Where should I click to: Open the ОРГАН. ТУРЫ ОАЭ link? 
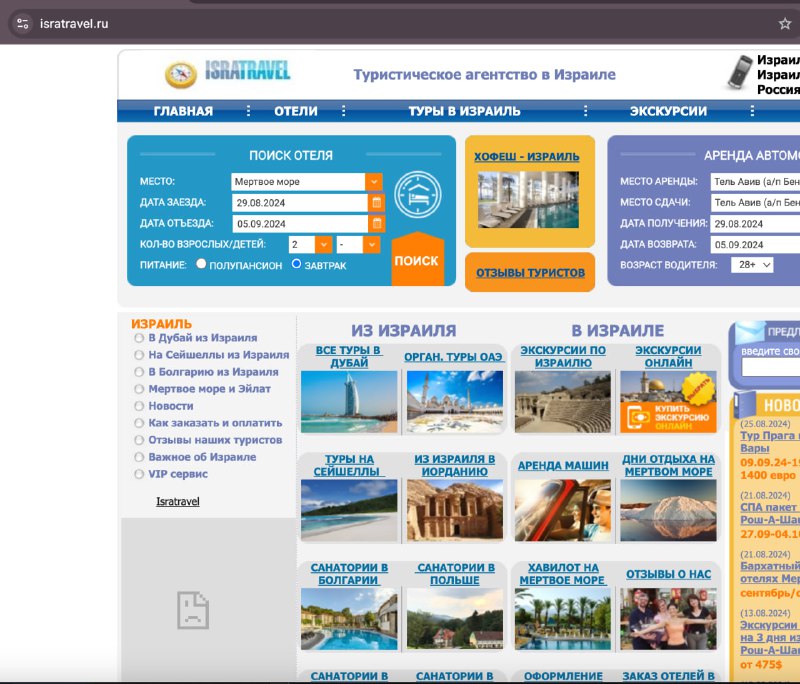454,357
